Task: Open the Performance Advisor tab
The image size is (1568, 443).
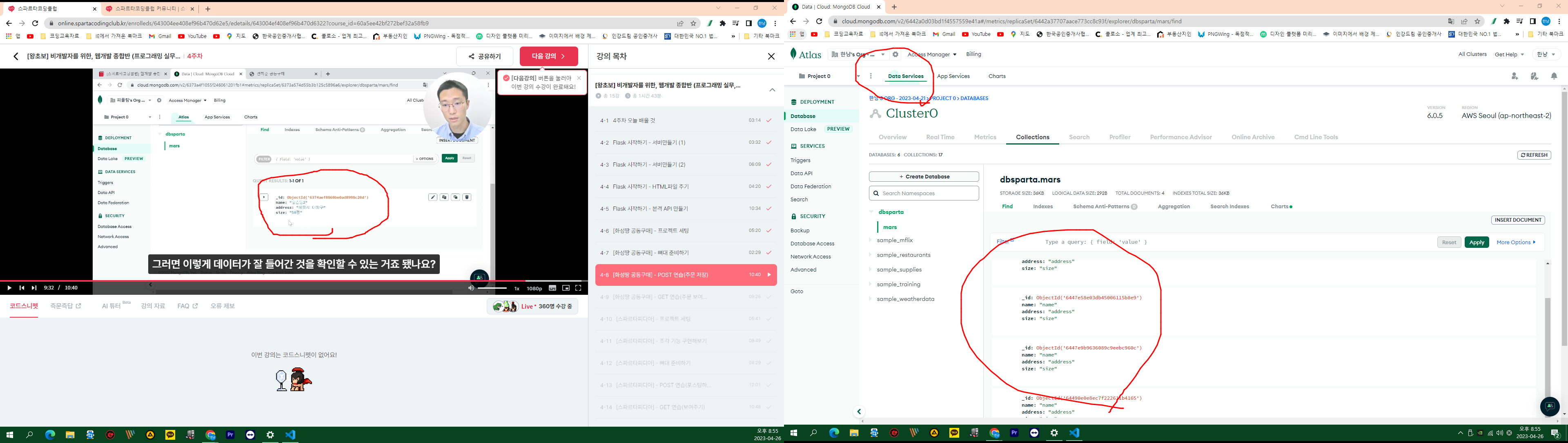Action: [x=1181, y=137]
